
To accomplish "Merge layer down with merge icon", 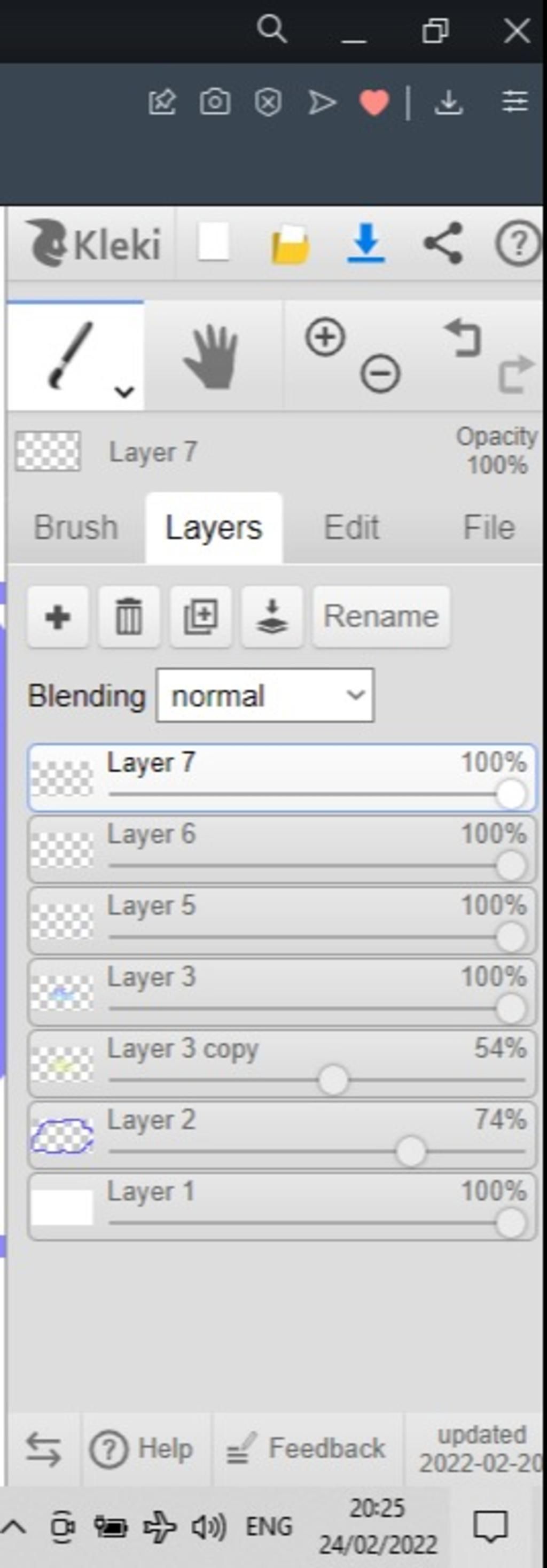I will pos(272,617).
